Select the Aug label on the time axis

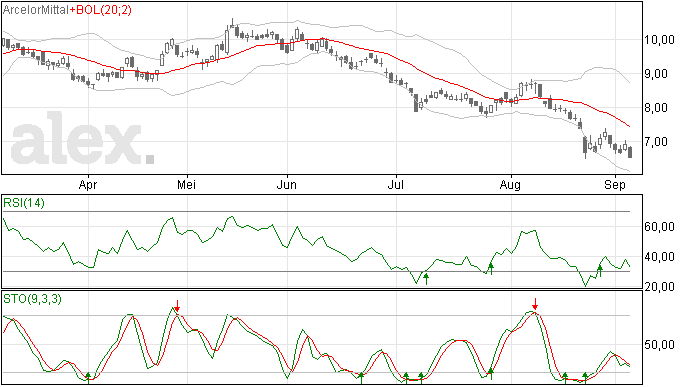(510, 185)
